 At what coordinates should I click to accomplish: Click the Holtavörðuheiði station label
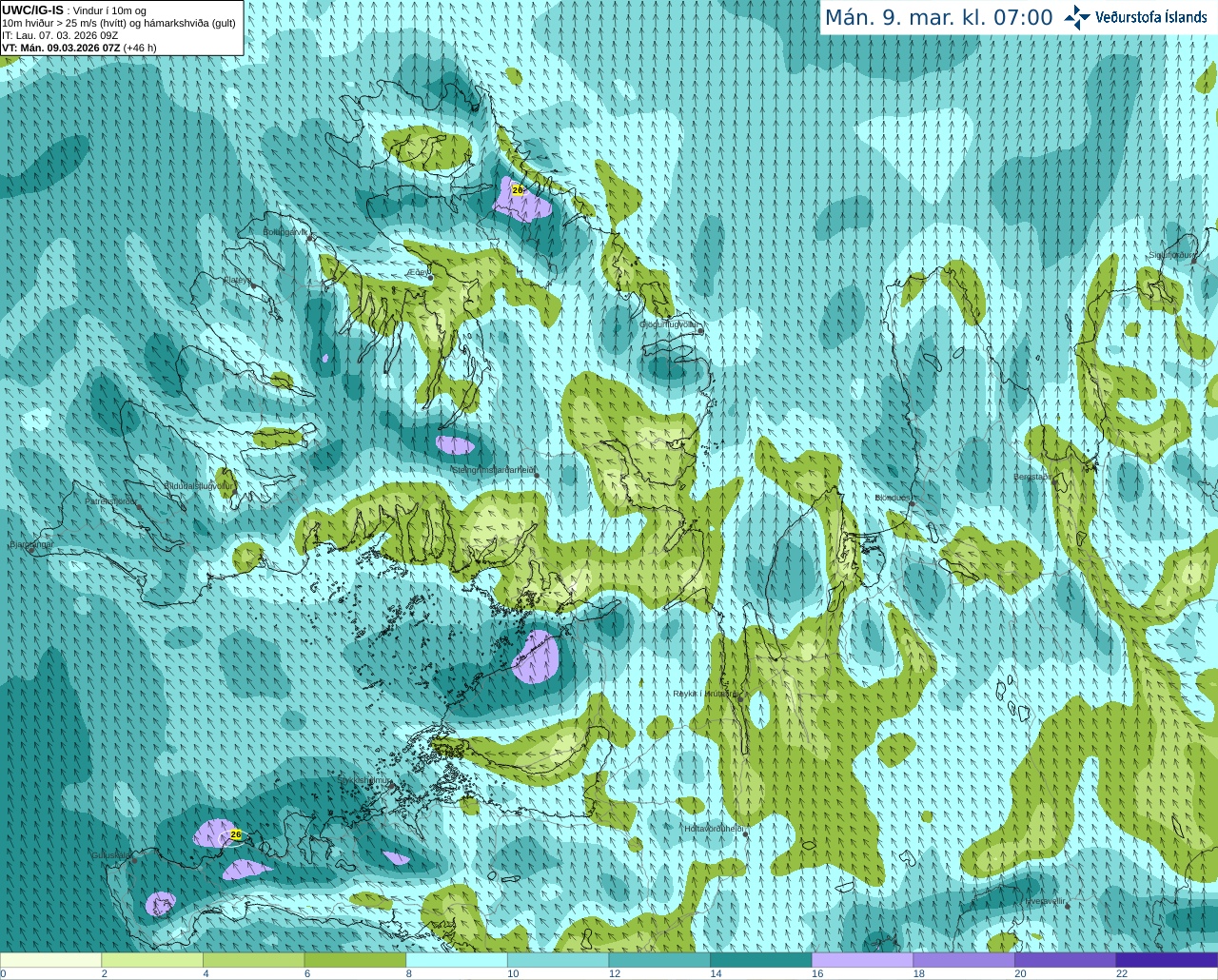[x=714, y=829]
